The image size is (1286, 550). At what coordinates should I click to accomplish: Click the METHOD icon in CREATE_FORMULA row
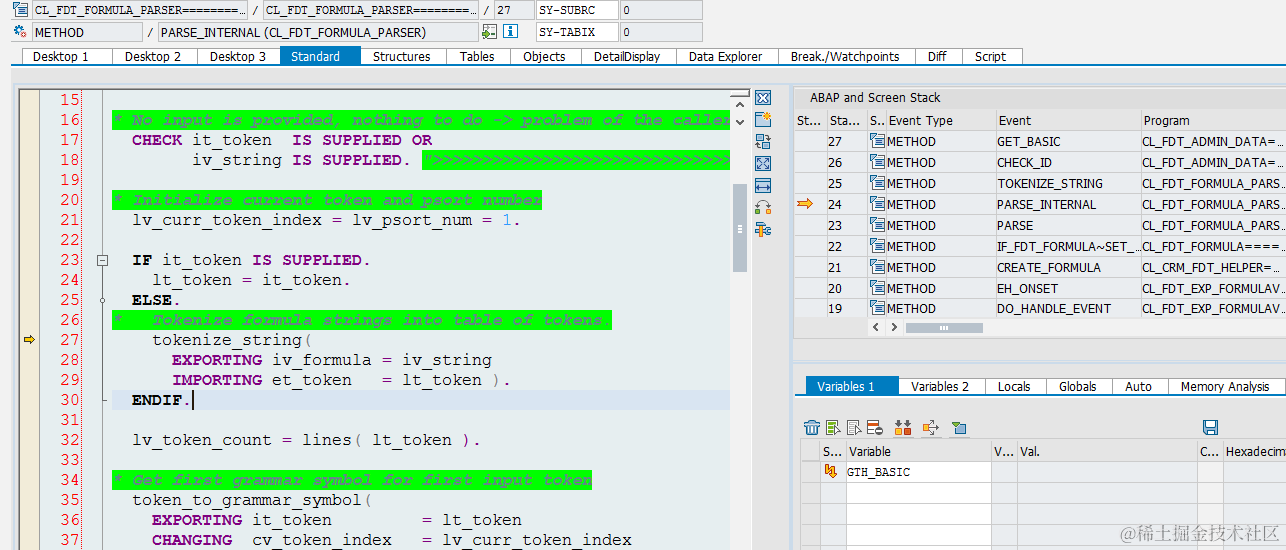tap(877, 267)
